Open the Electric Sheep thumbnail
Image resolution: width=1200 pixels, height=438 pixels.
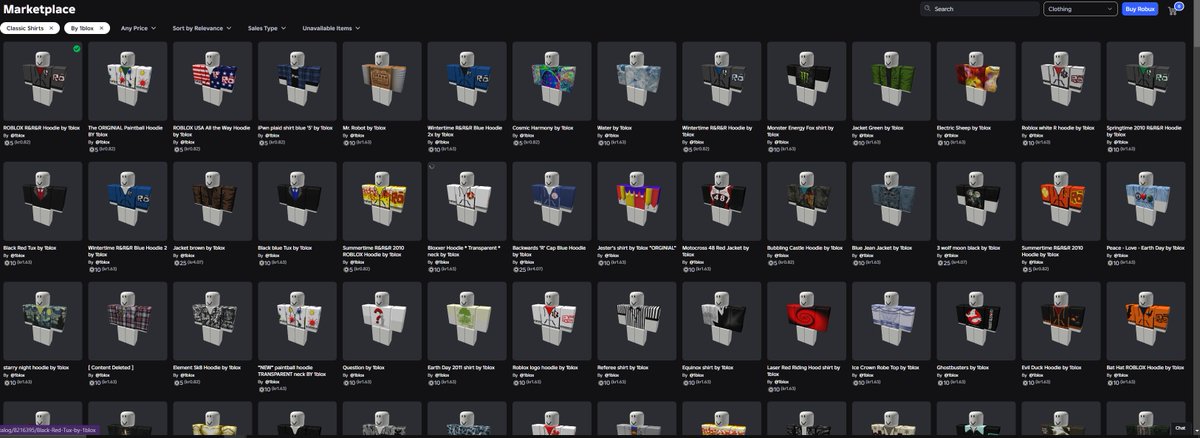tap(976, 82)
